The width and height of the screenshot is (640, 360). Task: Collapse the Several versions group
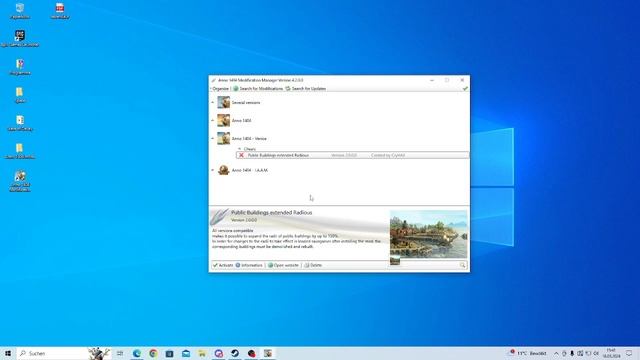(213, 102)
